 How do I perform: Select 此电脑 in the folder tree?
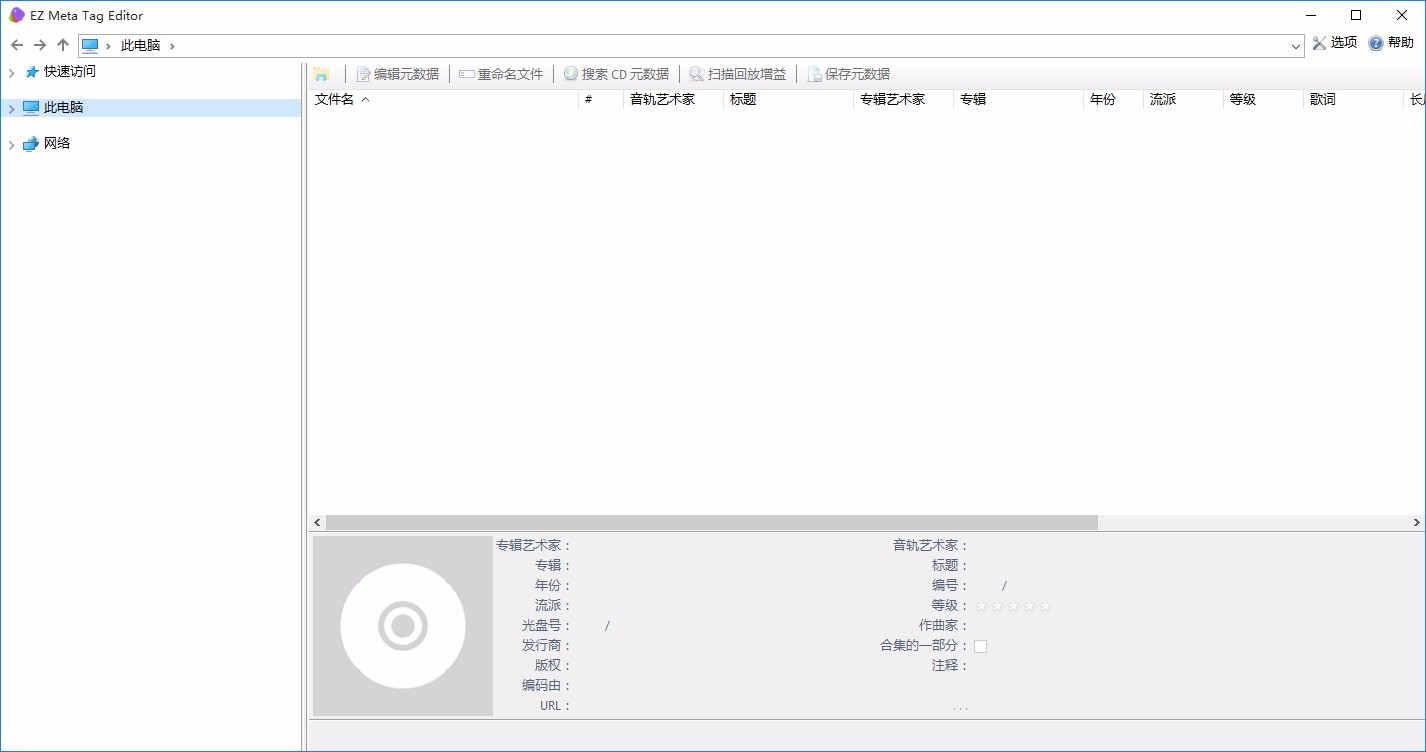point(63,108)
